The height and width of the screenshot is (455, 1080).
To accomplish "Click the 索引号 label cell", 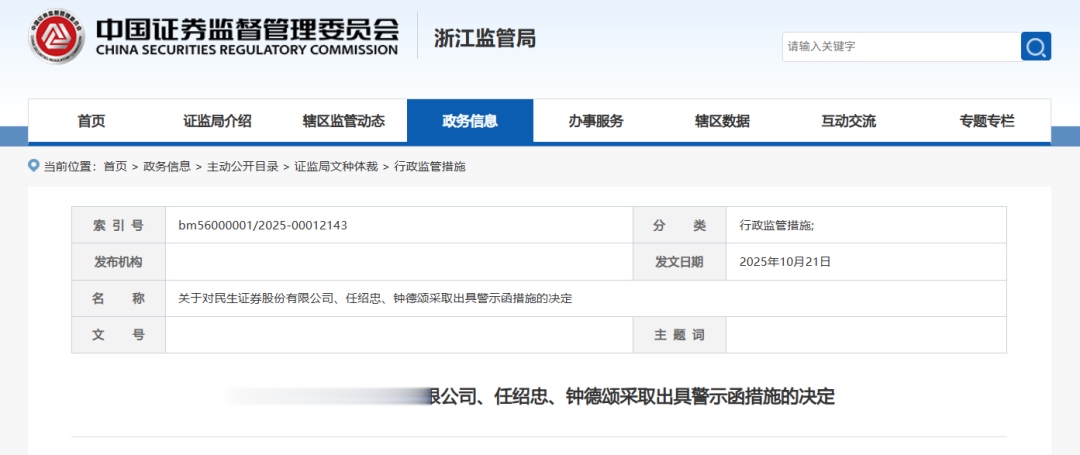I will [118, 225].
